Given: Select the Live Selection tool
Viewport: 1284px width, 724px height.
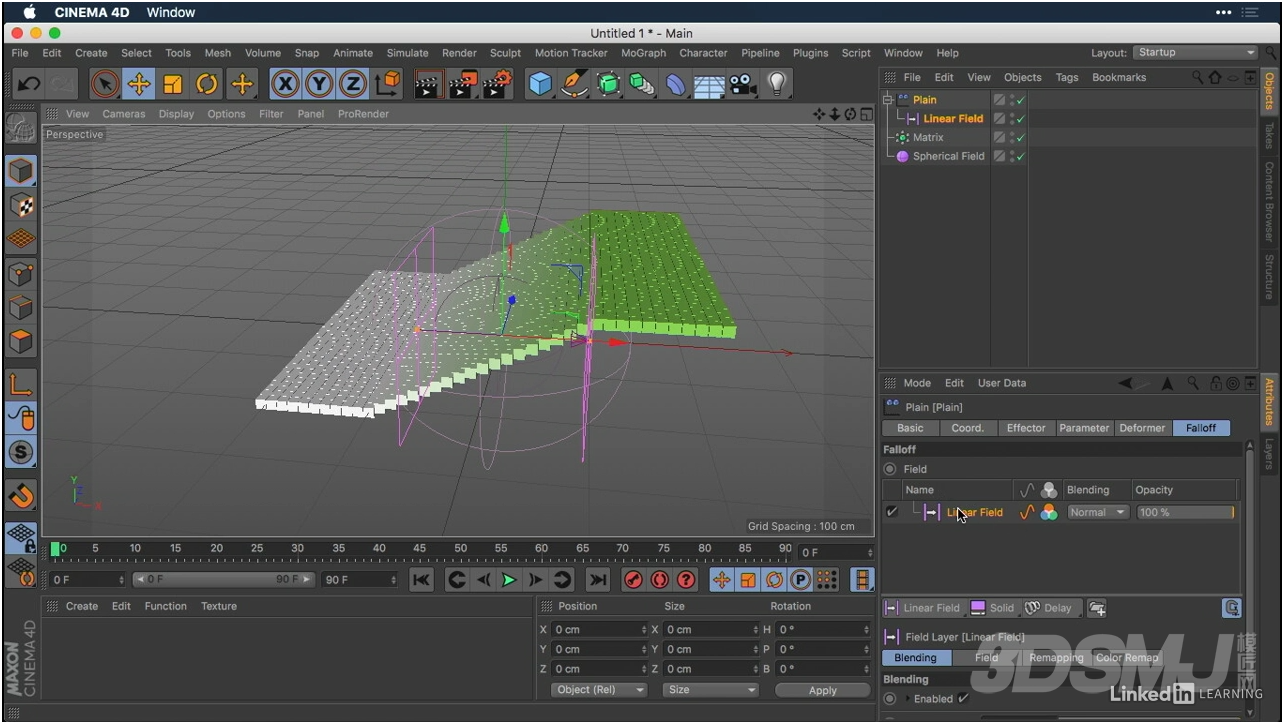Looking at the screenshot, I should point(105,84).
